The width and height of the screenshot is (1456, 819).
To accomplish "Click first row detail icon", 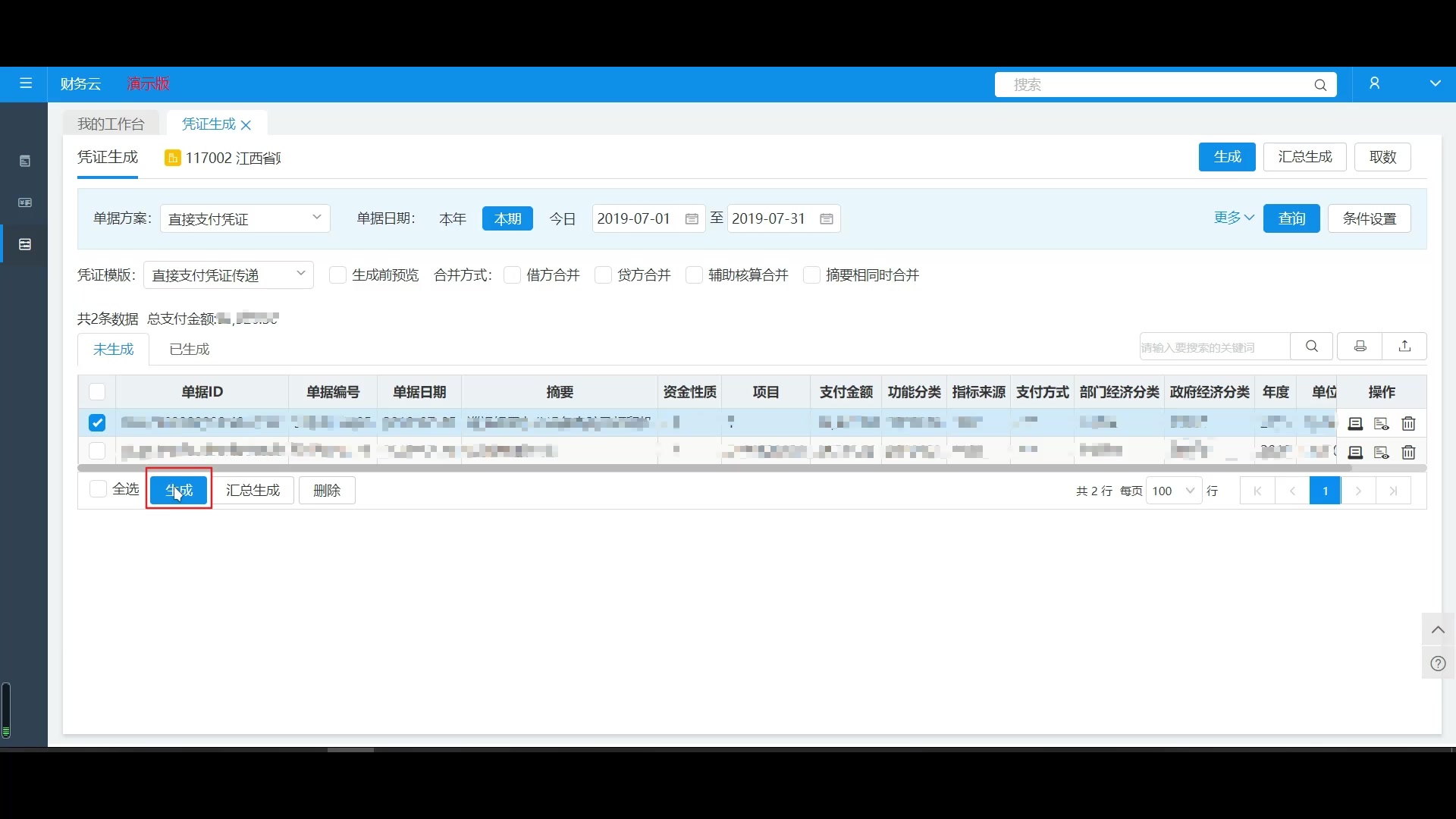I will (x=1382, y=424).
